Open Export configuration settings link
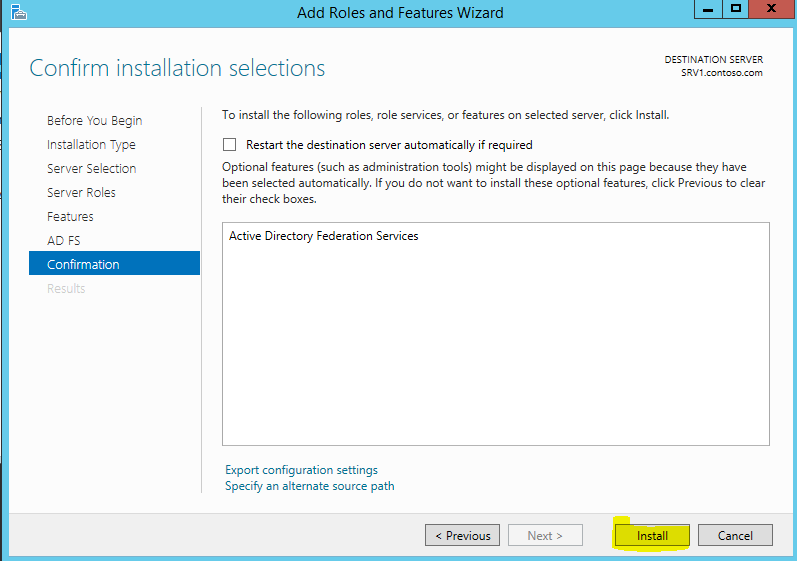This screenshot has height=561, width=797. tap(301, 470)
